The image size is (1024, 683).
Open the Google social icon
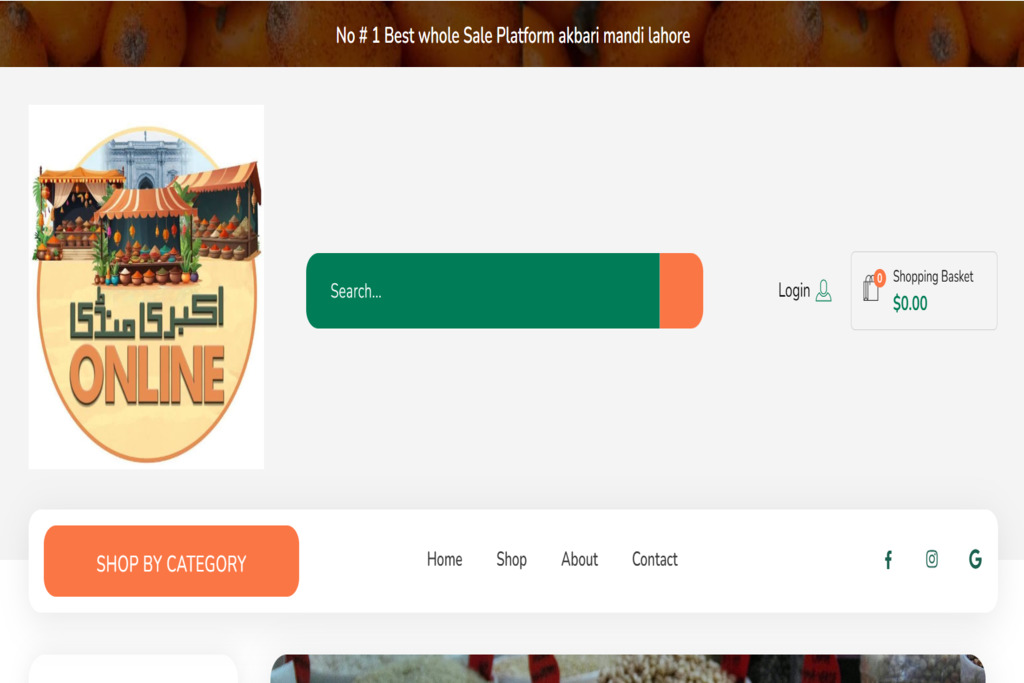click(x=975, y=559)
